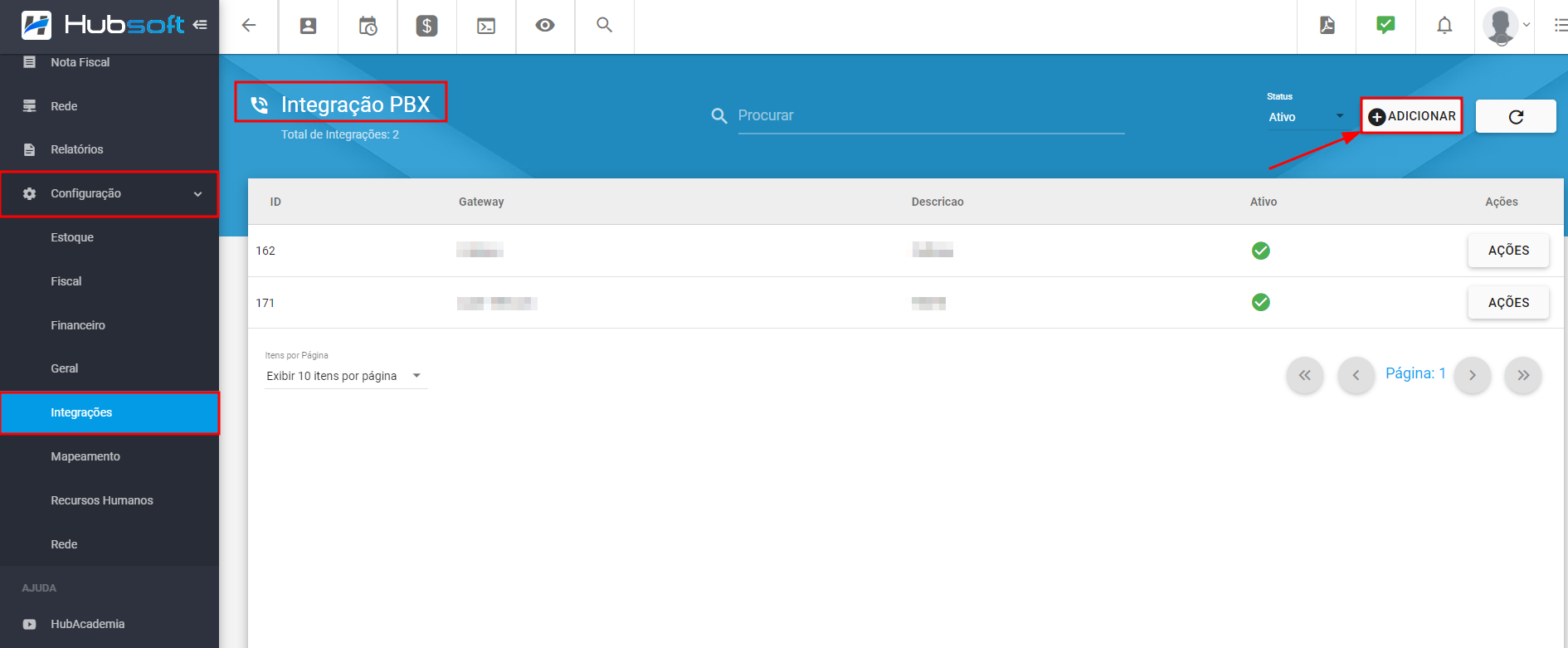Open the Status Ativo dropdown
The height and width of the screenshot is (648, 1568).
1306,117
